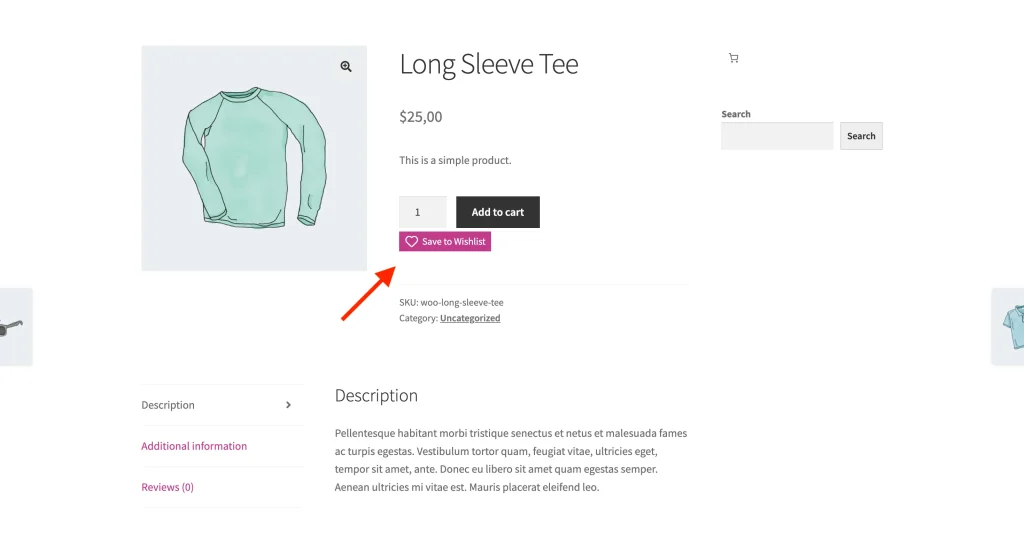This screenshot has height=557, width=1024.
Task: Focus the sidebar search text field
Action: pyautogui.click(x=777, y=136)
